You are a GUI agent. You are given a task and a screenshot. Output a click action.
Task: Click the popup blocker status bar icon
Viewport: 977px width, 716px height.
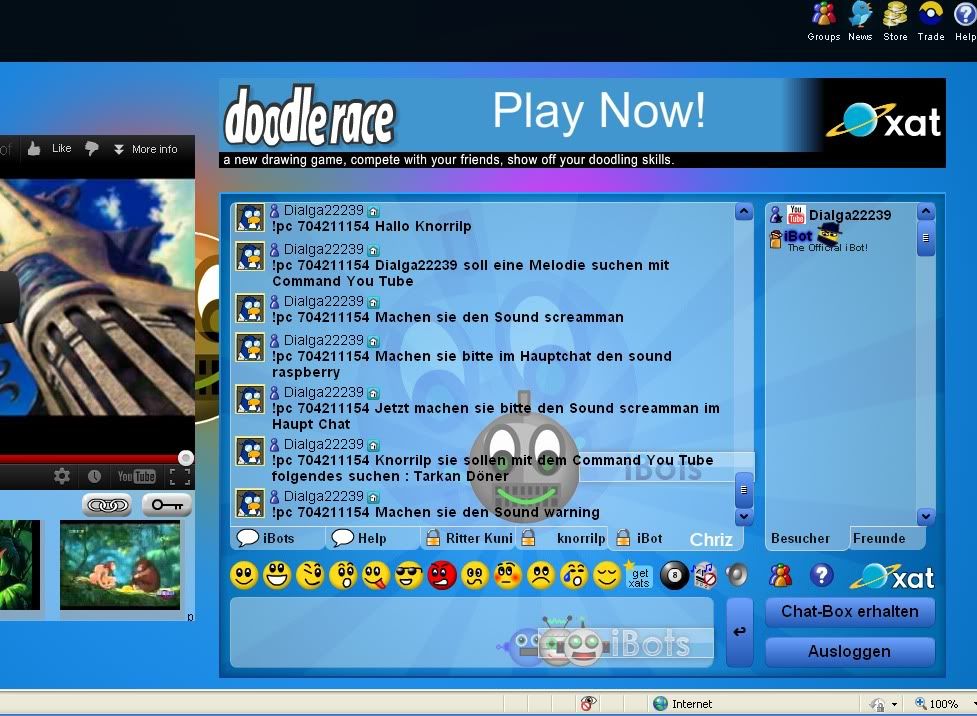(x=588, y=704)
